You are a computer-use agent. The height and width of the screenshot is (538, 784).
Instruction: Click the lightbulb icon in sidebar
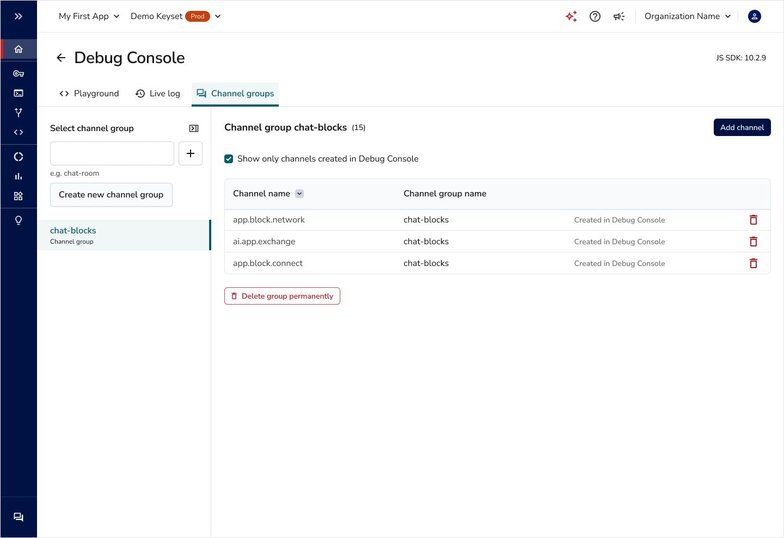(18, 220)
